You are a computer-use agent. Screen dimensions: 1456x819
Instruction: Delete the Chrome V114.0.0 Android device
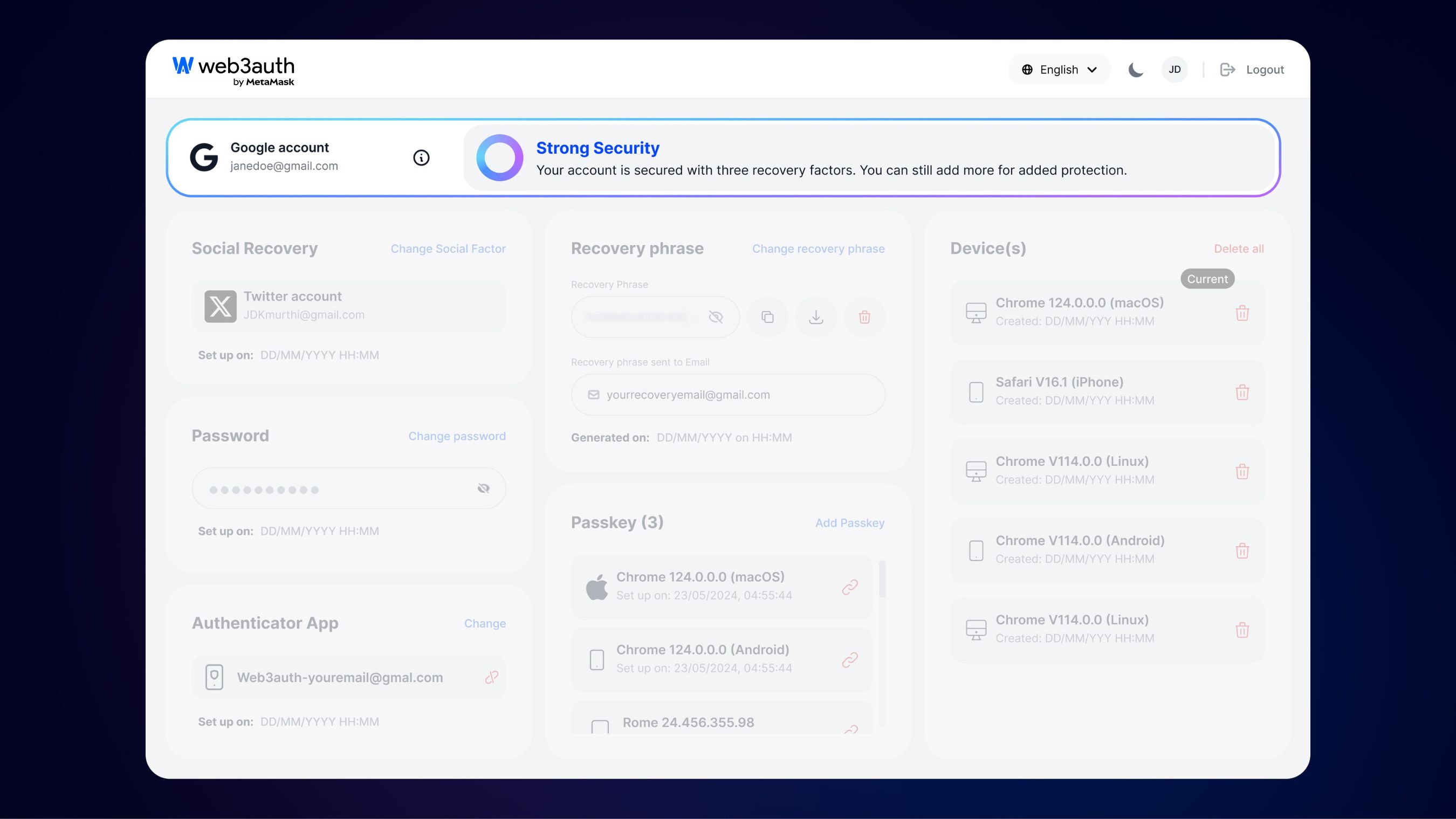(1242, 550)
